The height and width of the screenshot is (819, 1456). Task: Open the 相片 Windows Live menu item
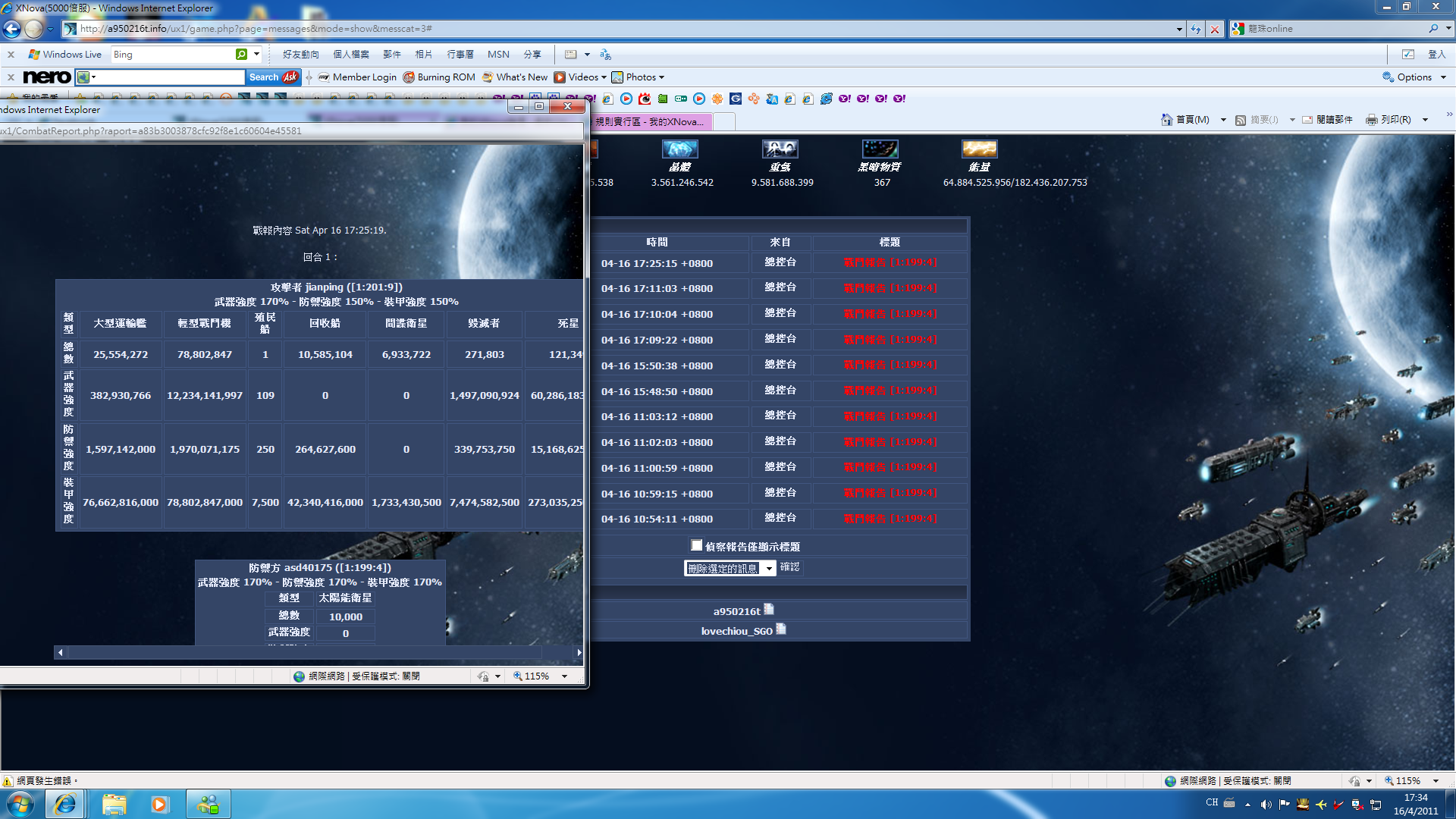423,55
